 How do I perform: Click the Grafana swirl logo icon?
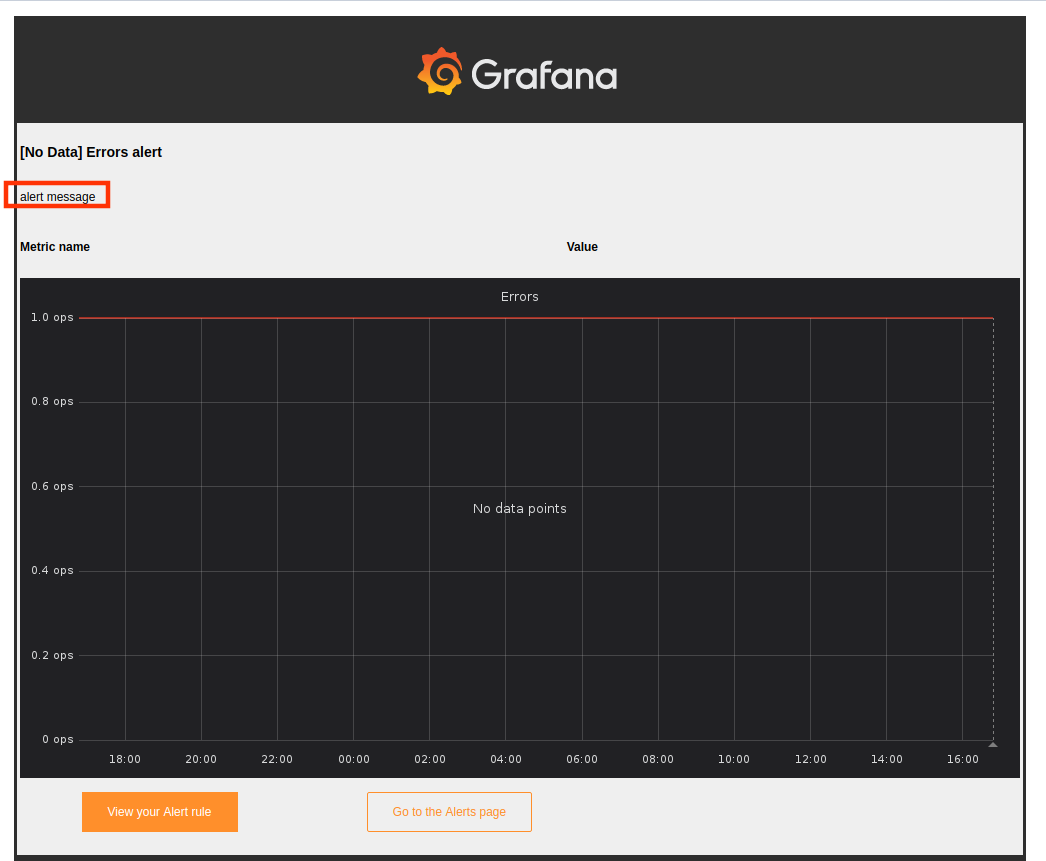tap(440, 71)
